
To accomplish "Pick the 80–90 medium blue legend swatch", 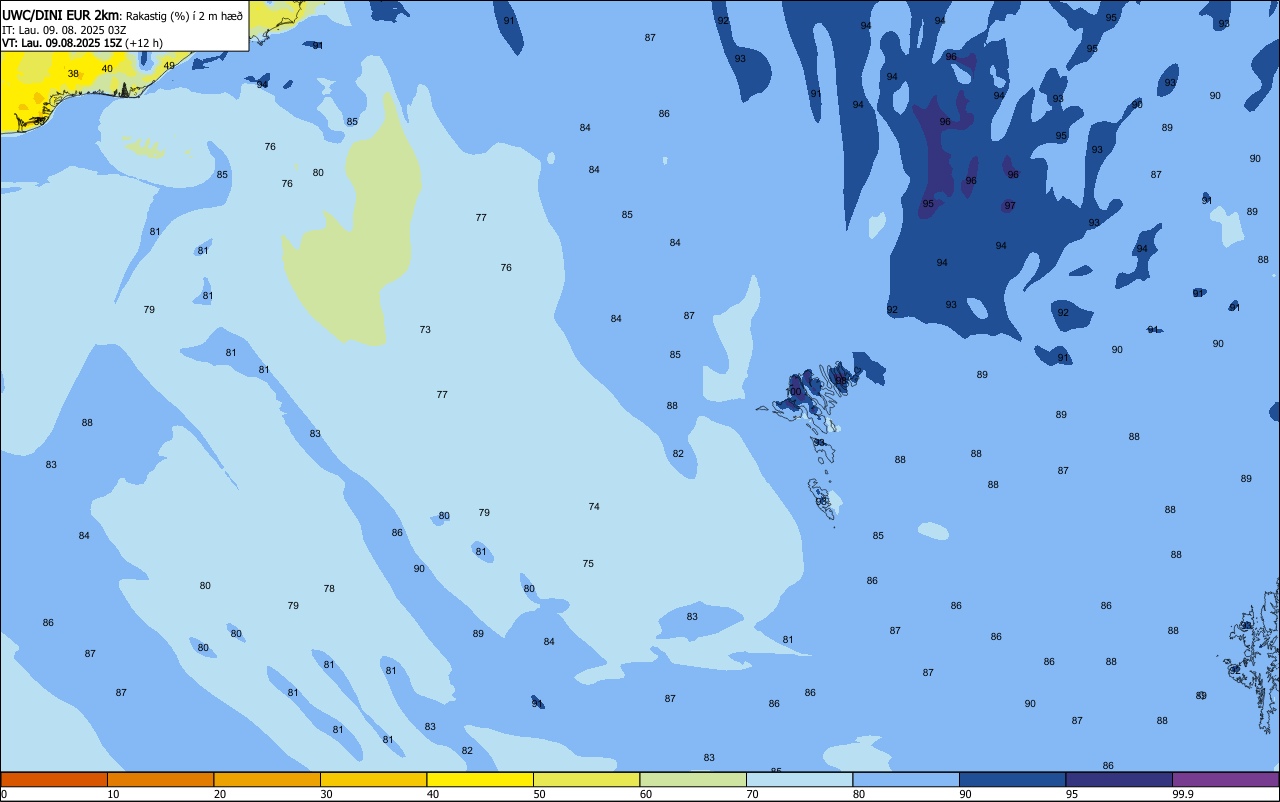I will coord(906,779).
